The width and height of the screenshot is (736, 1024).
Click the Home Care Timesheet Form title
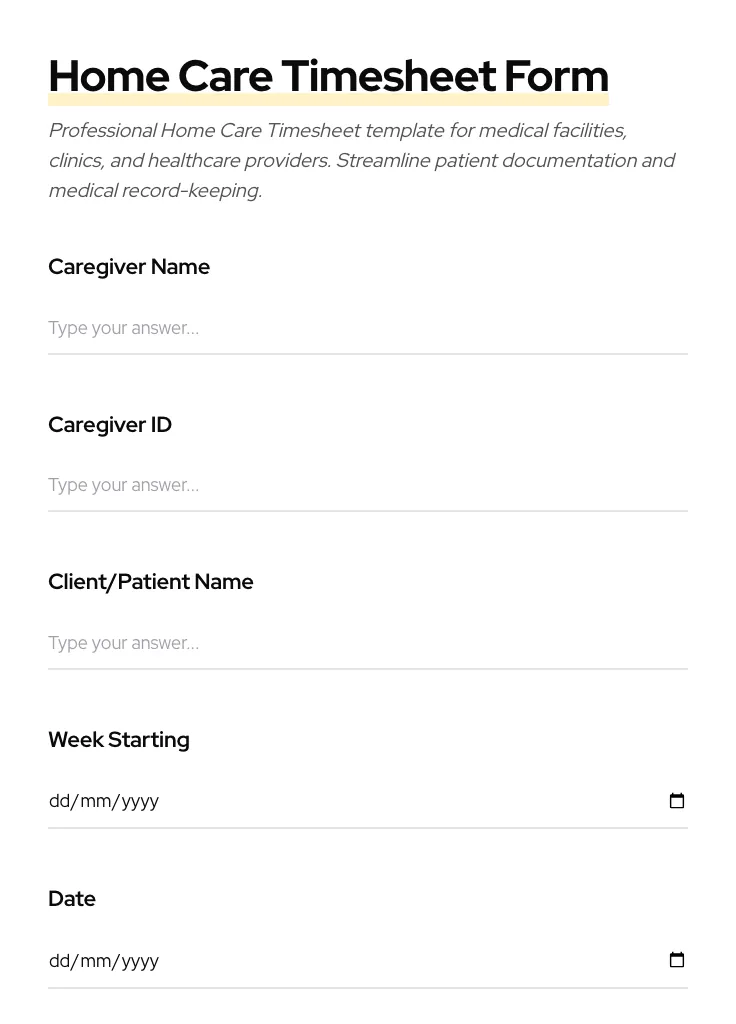(x=328, y=75)
